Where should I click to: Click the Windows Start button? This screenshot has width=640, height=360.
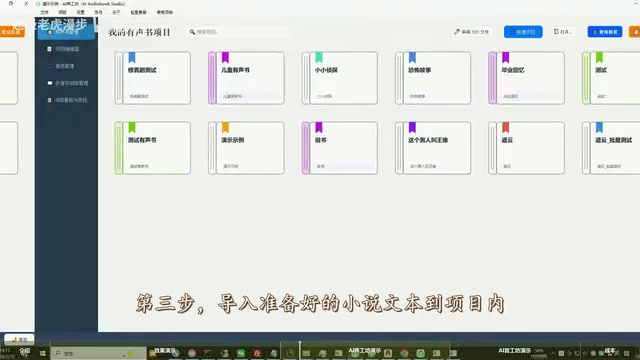tap(42, 353)
